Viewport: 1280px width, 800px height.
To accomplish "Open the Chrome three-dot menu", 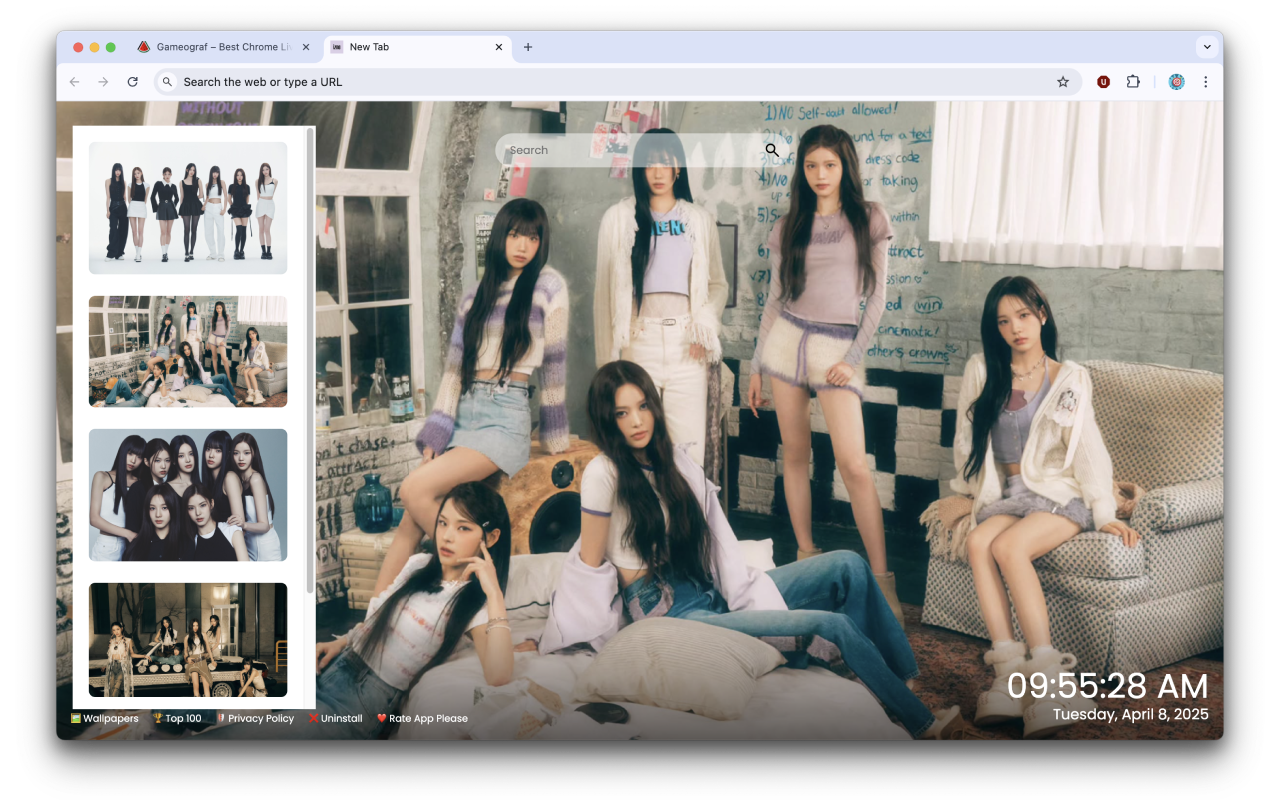I will [1205, 82].
